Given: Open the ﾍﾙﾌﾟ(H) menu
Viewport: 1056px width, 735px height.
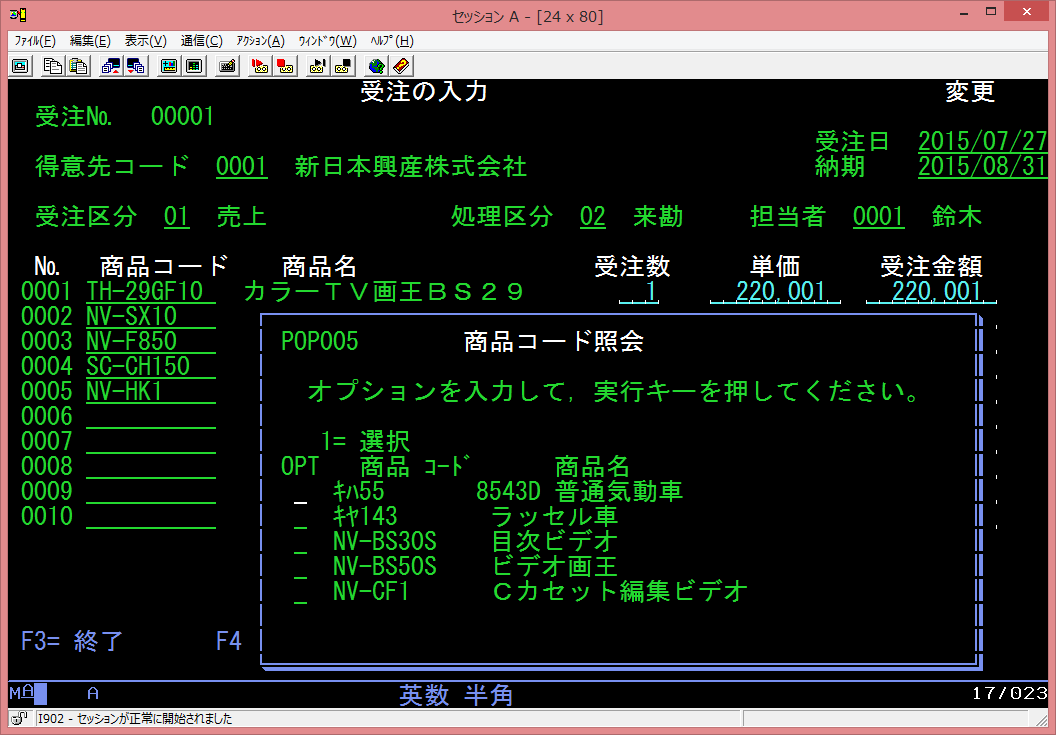Looking at the screenshot, I should (391, 41).
